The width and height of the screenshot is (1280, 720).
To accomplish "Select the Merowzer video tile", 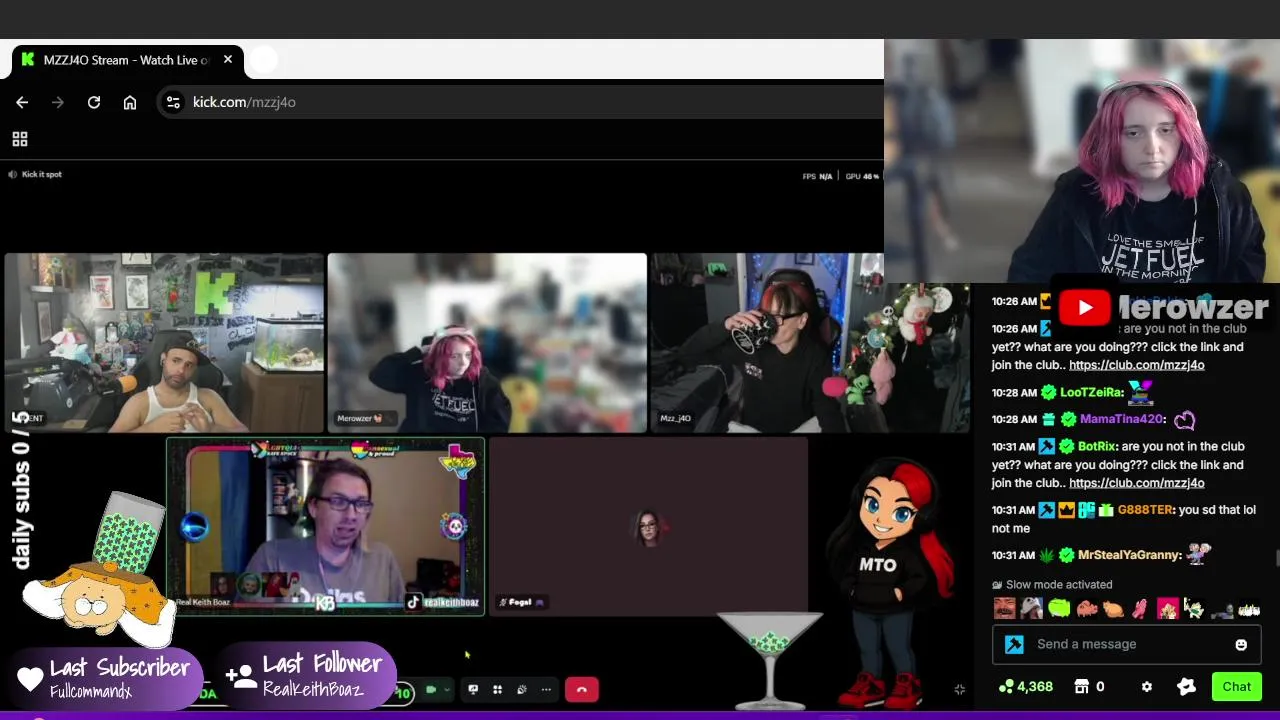I will pyautogui.click(x=487, y=342).
